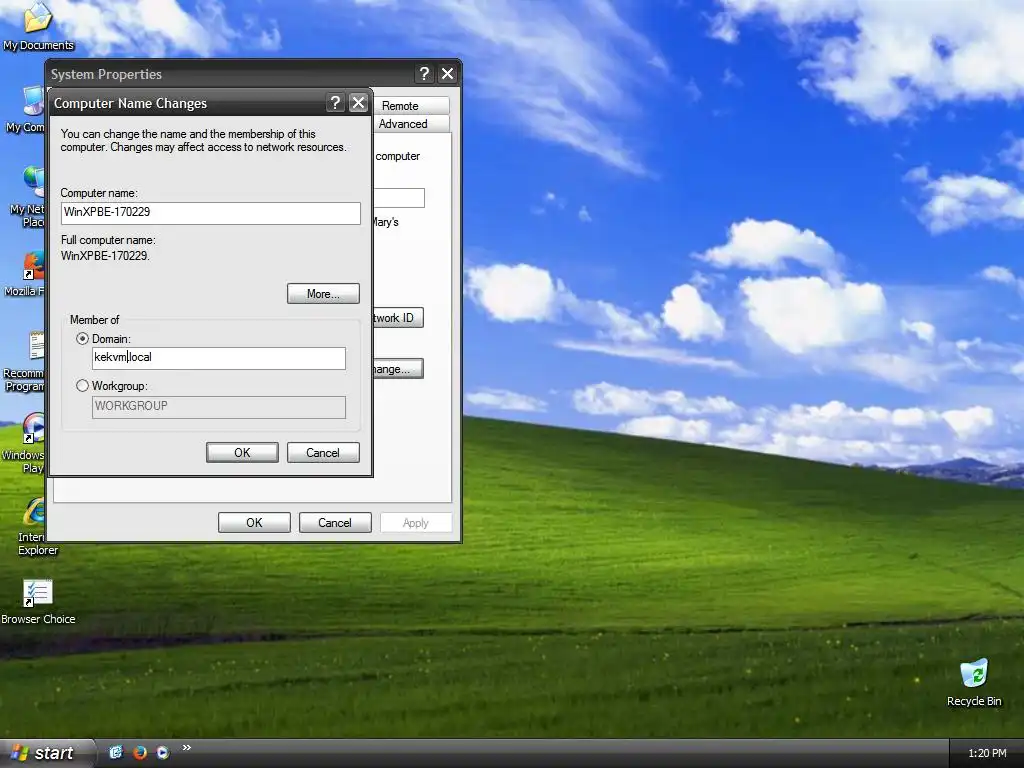This screenshot has height=768, width=1024.
Task: Launch Windows Media Player desktop shortcut
Action: 26,443
